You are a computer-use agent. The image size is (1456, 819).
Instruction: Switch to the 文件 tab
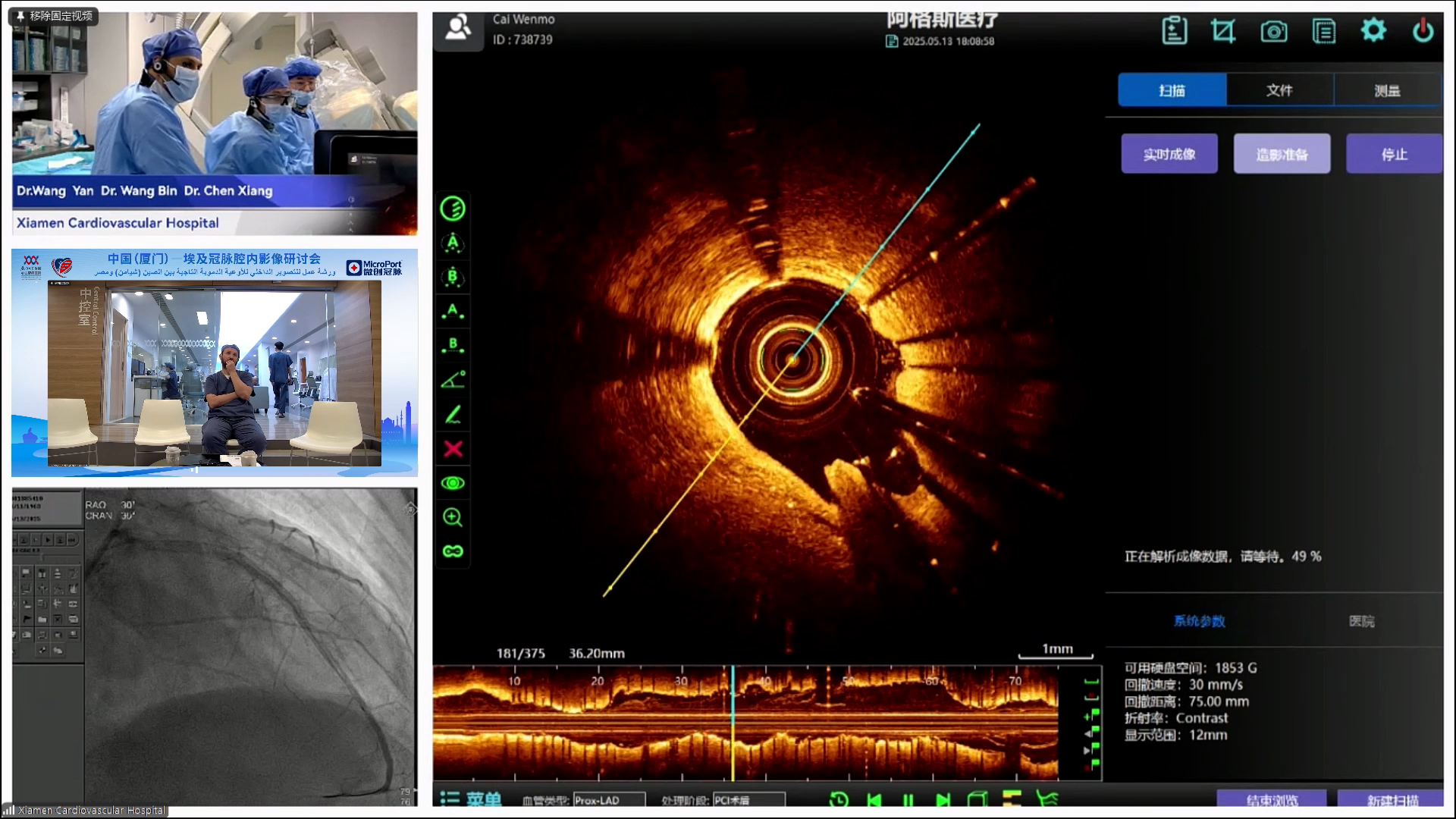tap(1279, 90)
